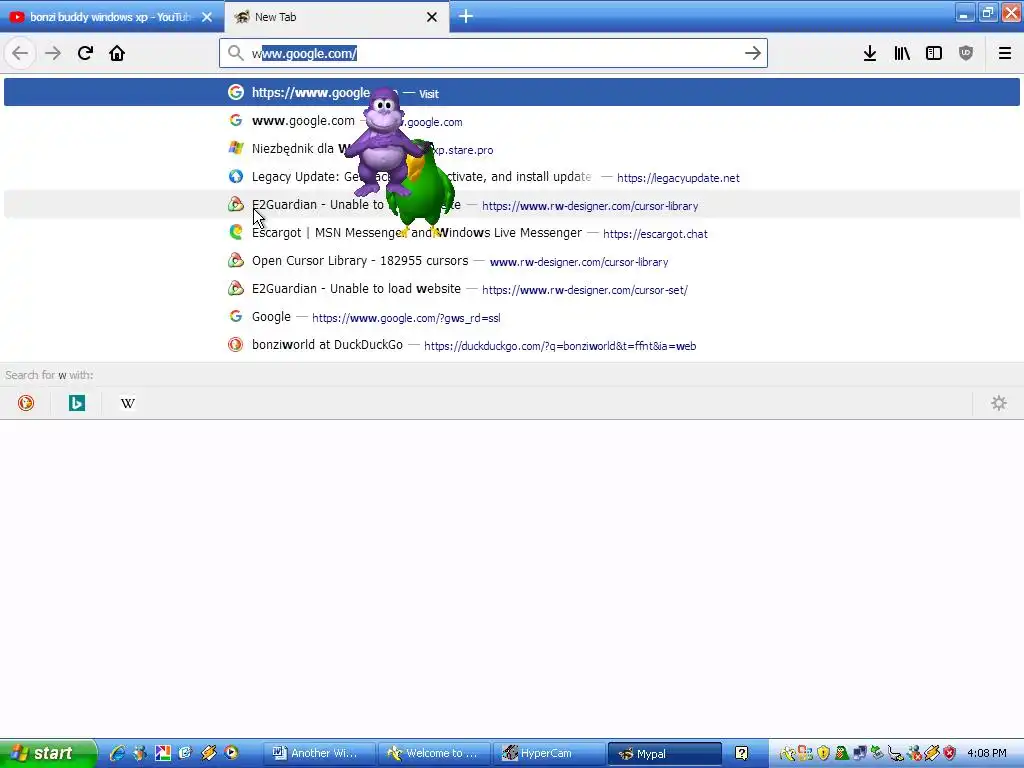Click the Go arrow in the address bar

pos(752,54)
